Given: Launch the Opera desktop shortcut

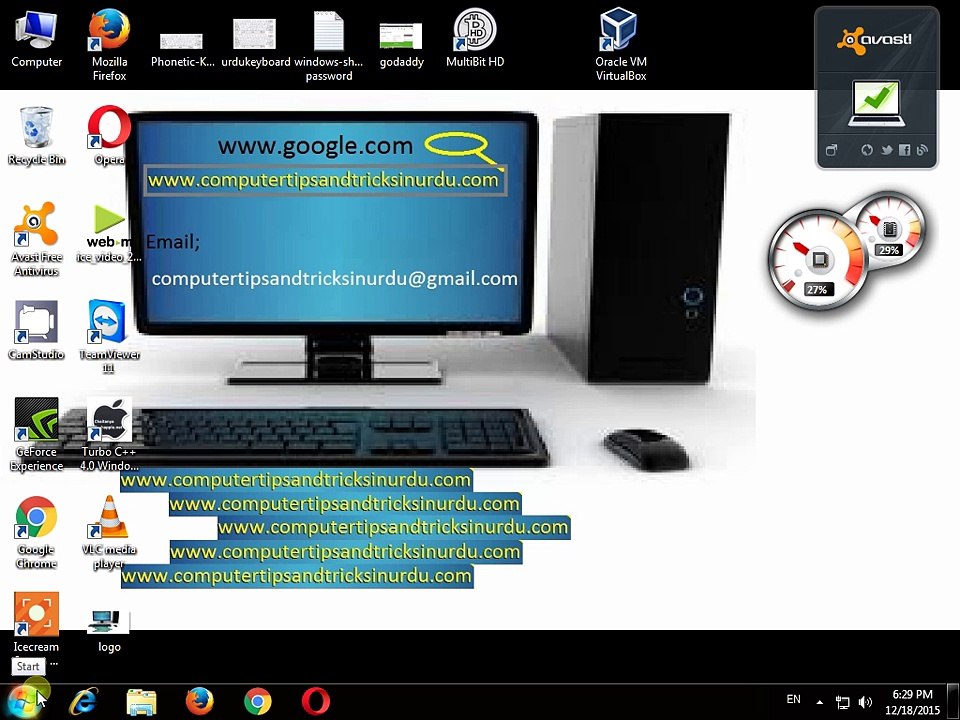Looking at the screenshot, I should (x=109, y=135).
